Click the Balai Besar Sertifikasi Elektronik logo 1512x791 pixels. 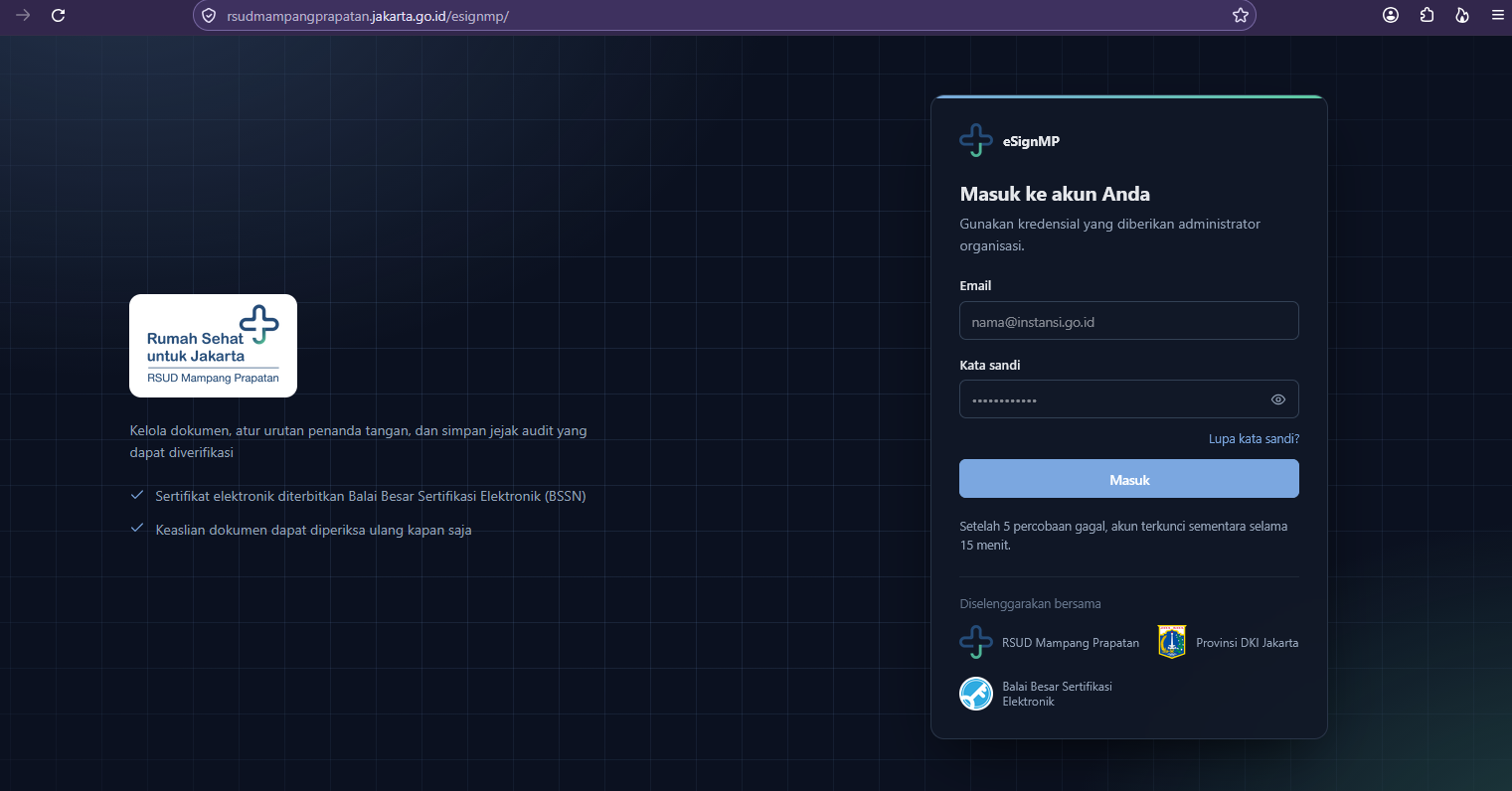coord(976,694)
